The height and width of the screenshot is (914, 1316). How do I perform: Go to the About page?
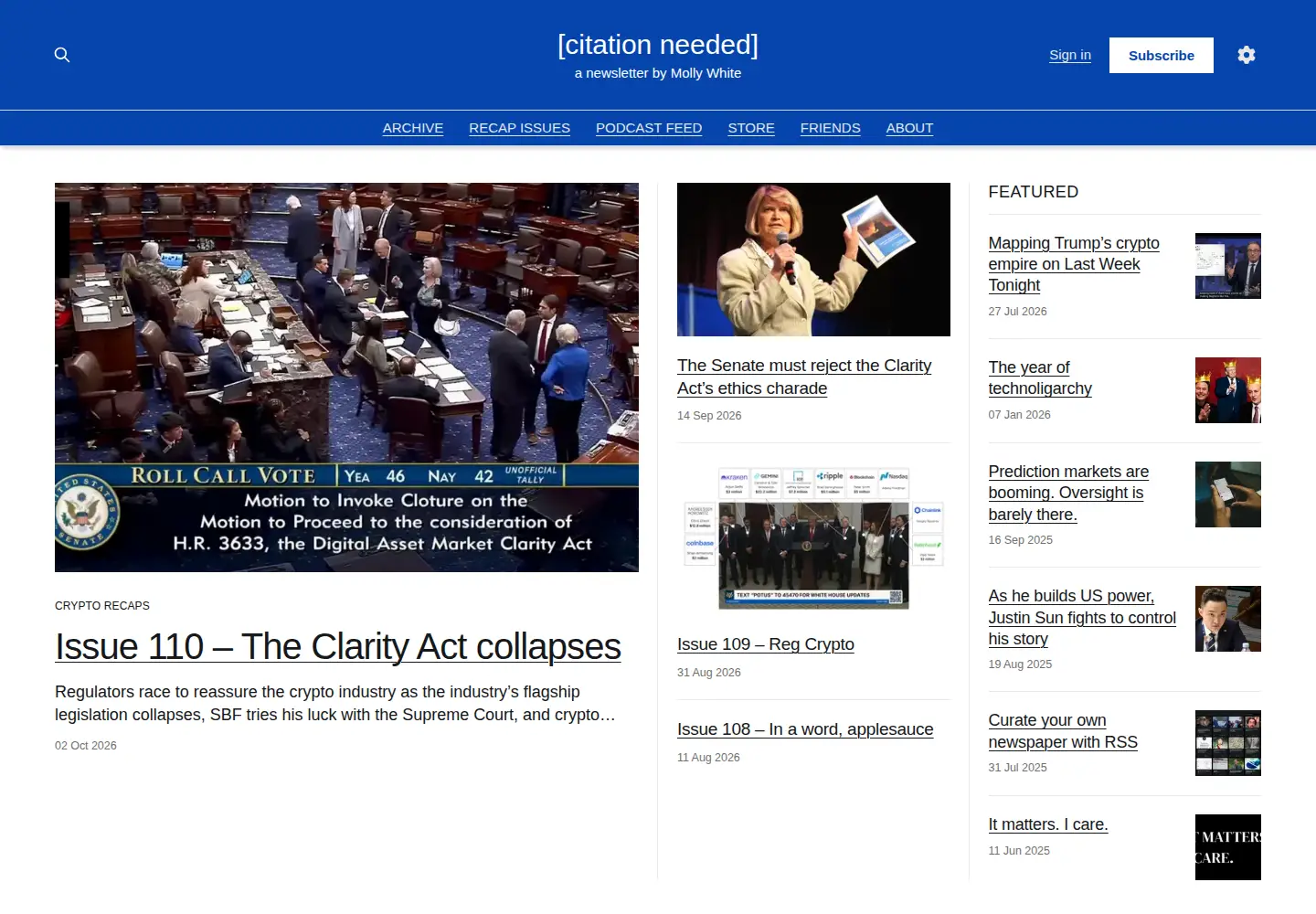click(x=909, y=128)
